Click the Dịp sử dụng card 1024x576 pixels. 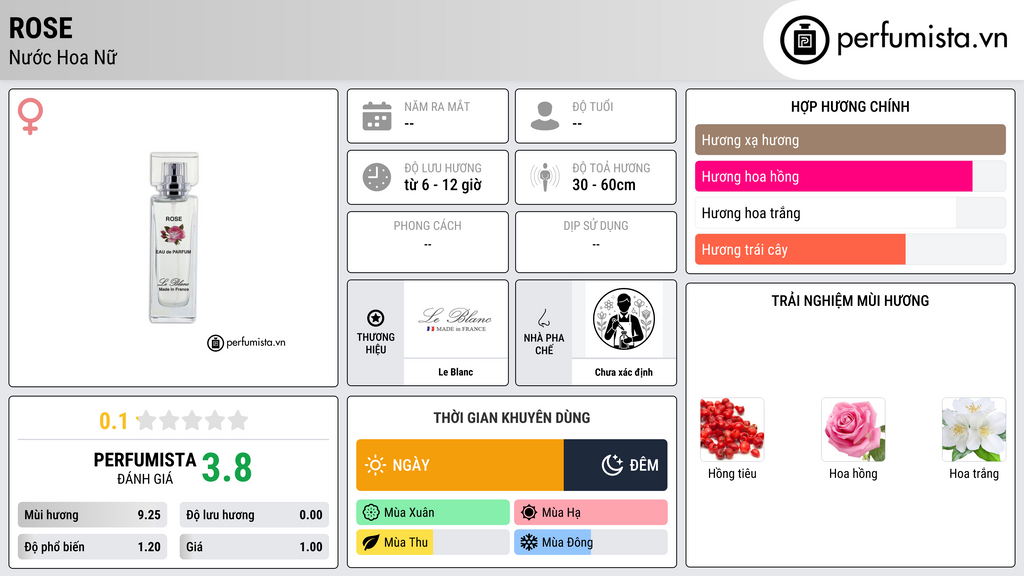(596, 242)
